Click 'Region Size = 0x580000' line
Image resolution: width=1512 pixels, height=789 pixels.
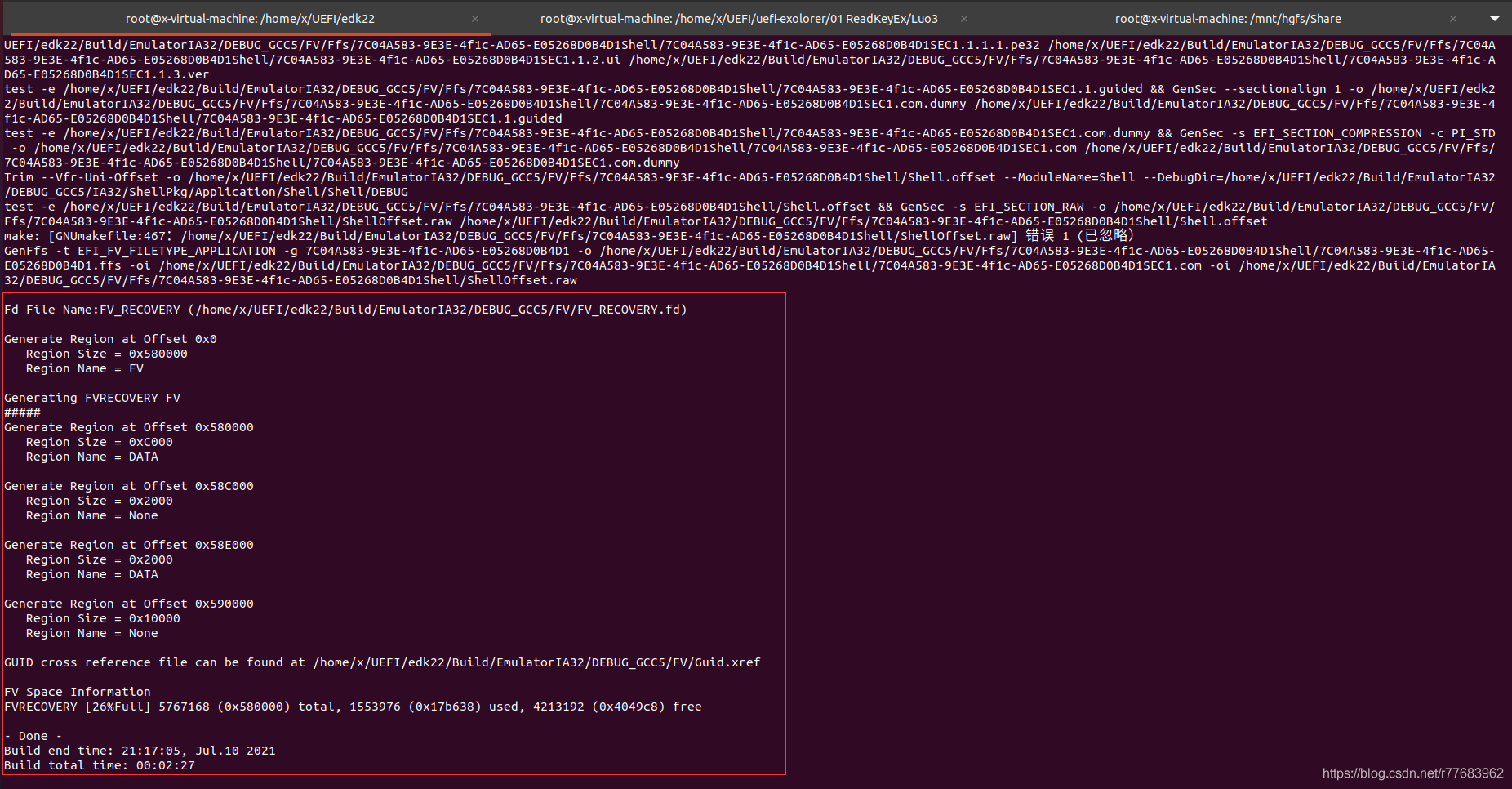tap(106, 354)
